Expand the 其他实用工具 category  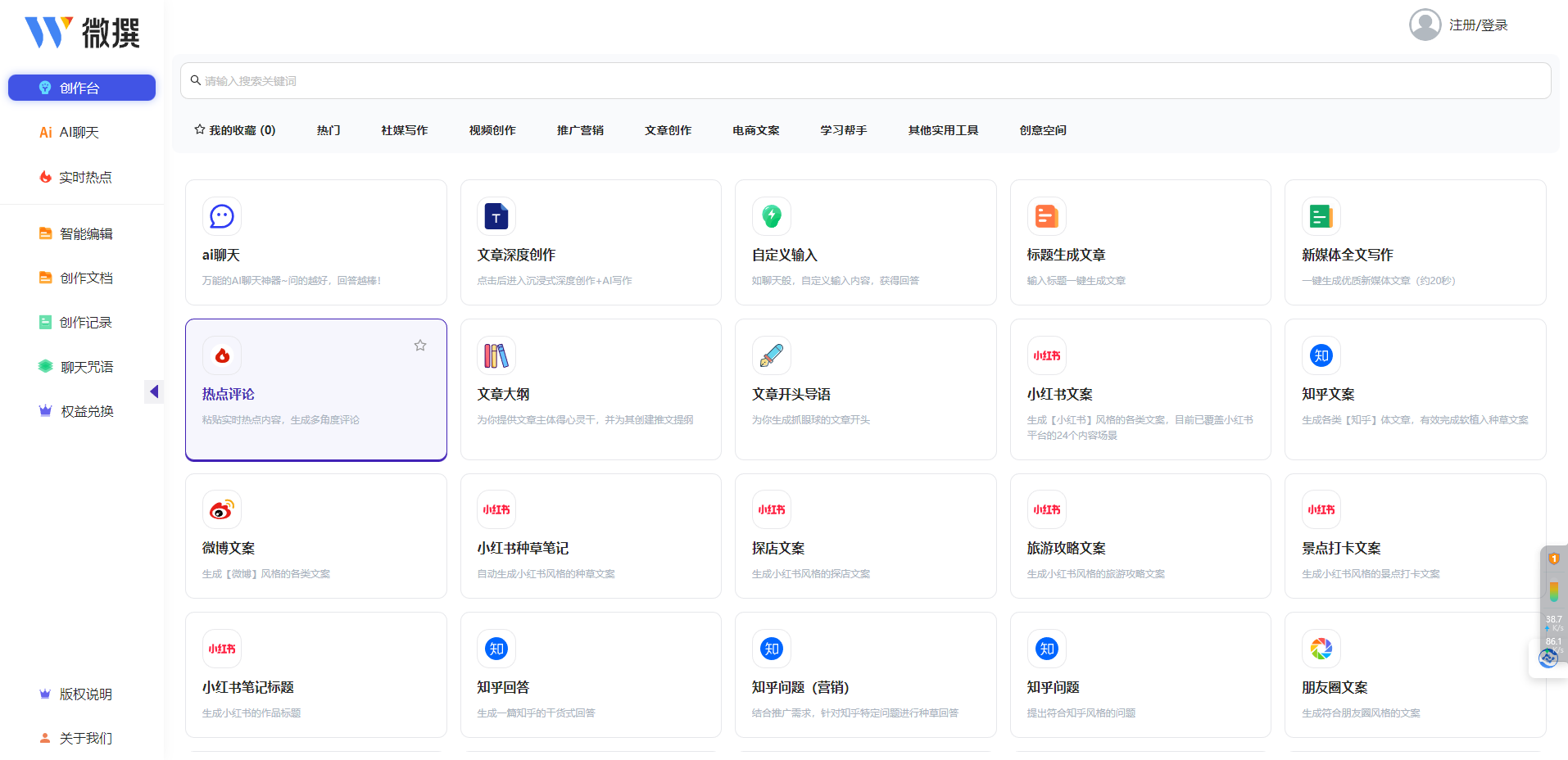tap(943, 129)
